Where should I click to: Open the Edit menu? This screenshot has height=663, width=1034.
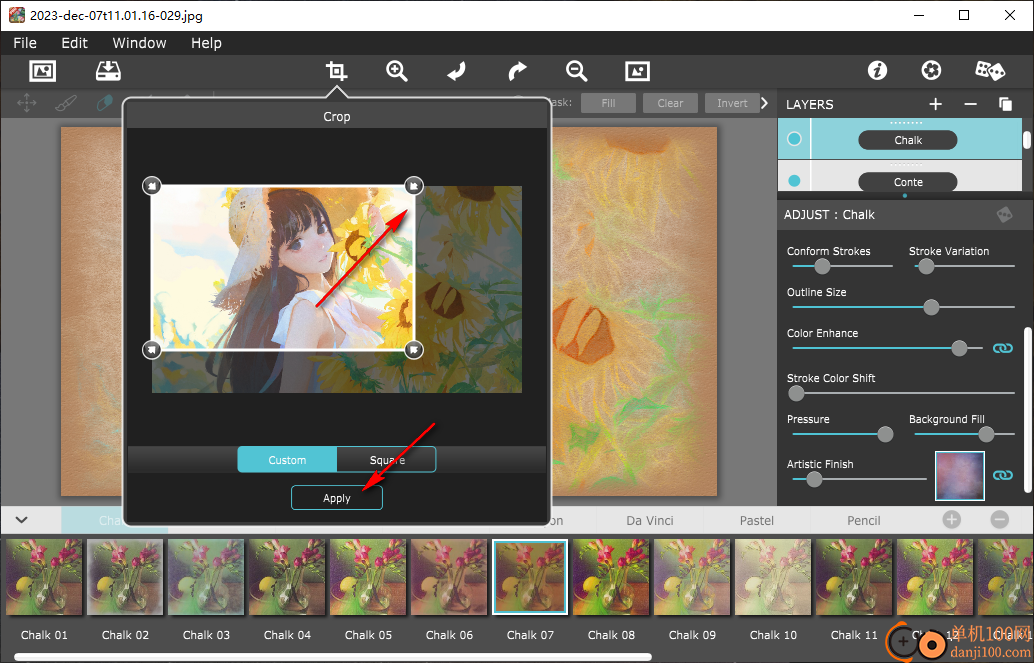coord(75,43)
